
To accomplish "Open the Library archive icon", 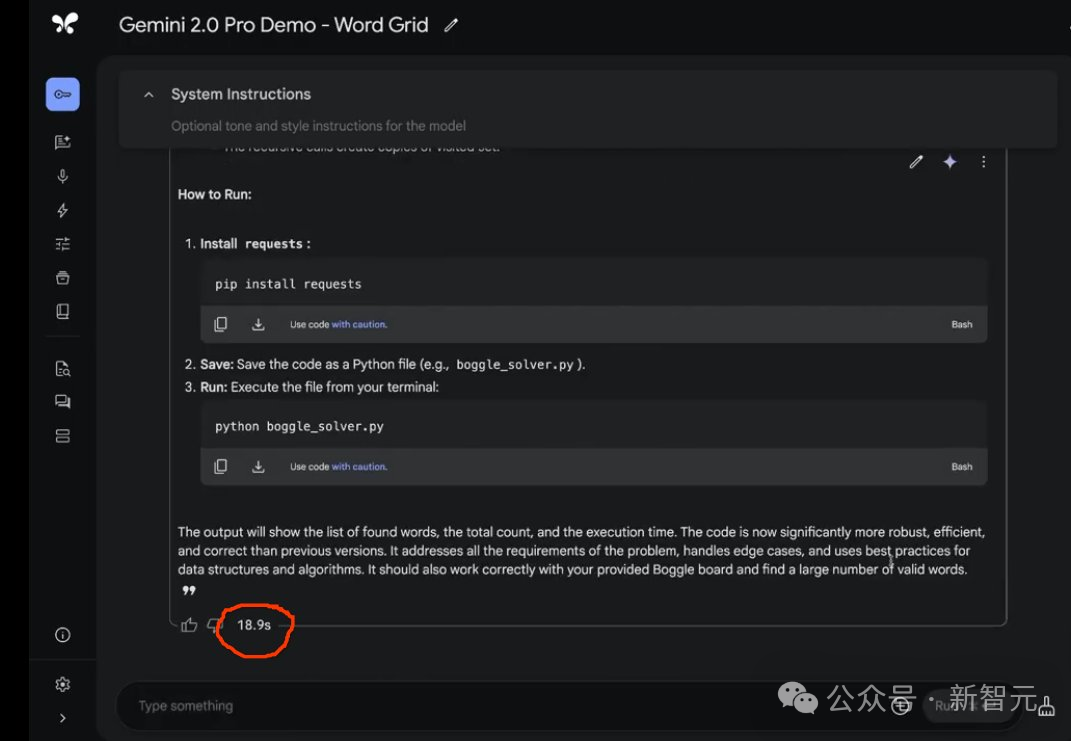I will 62,278.
